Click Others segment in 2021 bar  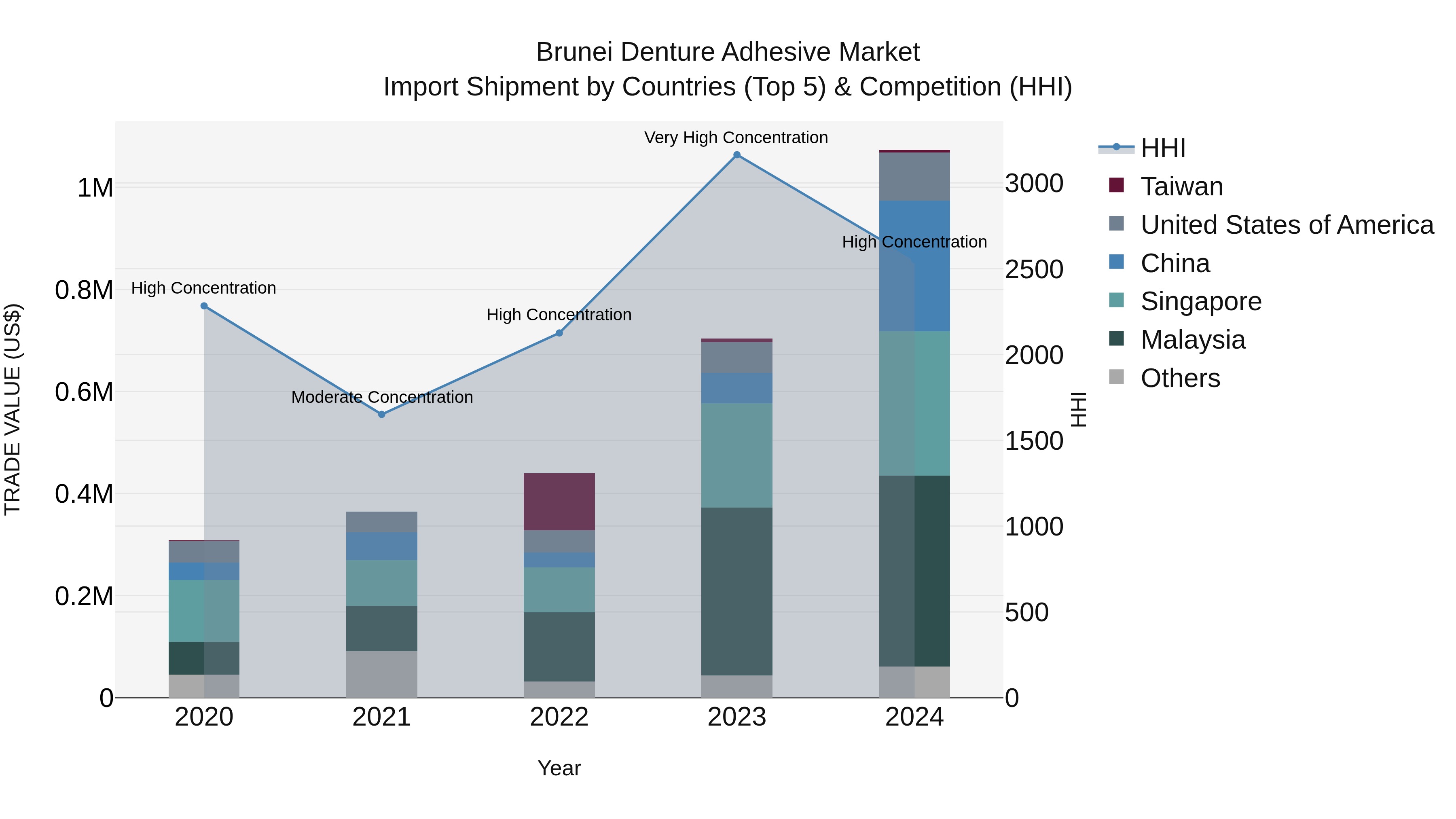(x=381, y=674)
